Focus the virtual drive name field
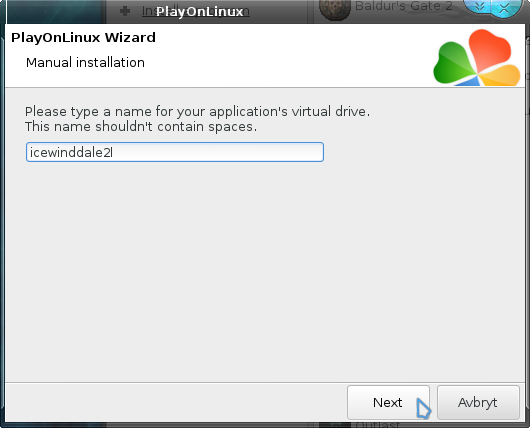The height and width of the screenshot is (428, 530). coord(175,152)
